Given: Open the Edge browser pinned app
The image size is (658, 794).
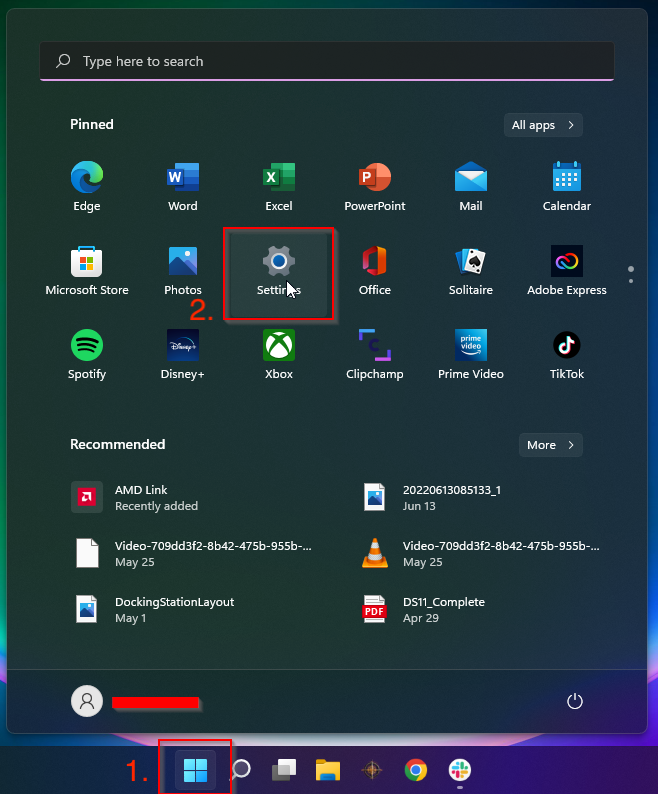Looking at the screenshot, I should (x=87, y=186).
